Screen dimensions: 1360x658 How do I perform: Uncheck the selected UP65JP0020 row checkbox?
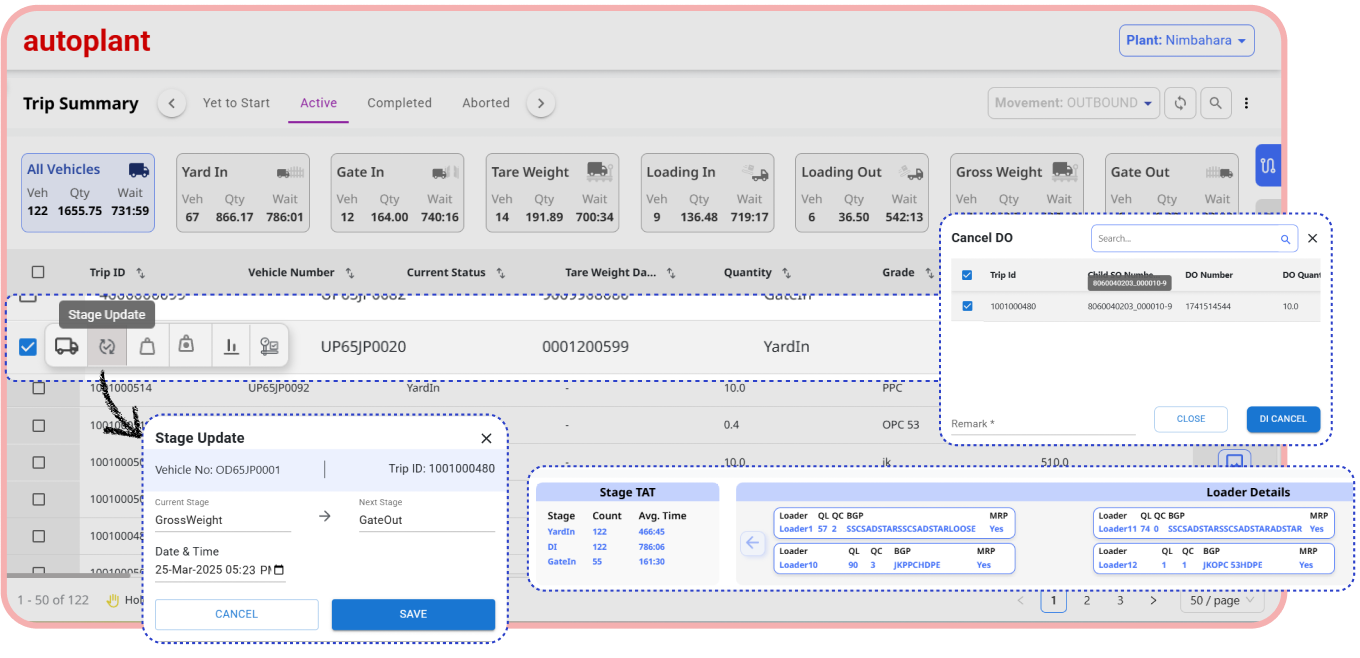pyautogui.click(x=28, y=347)
